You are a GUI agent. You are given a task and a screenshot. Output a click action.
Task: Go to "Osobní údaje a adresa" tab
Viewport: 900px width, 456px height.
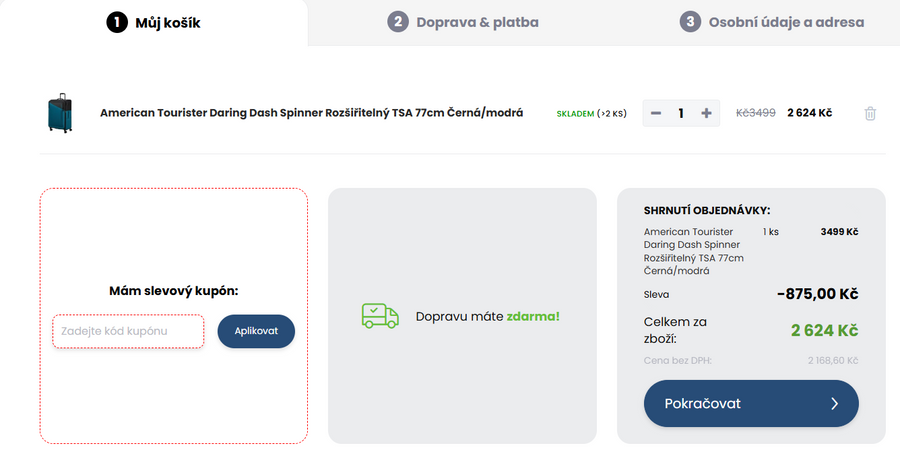tap(786, 22)
